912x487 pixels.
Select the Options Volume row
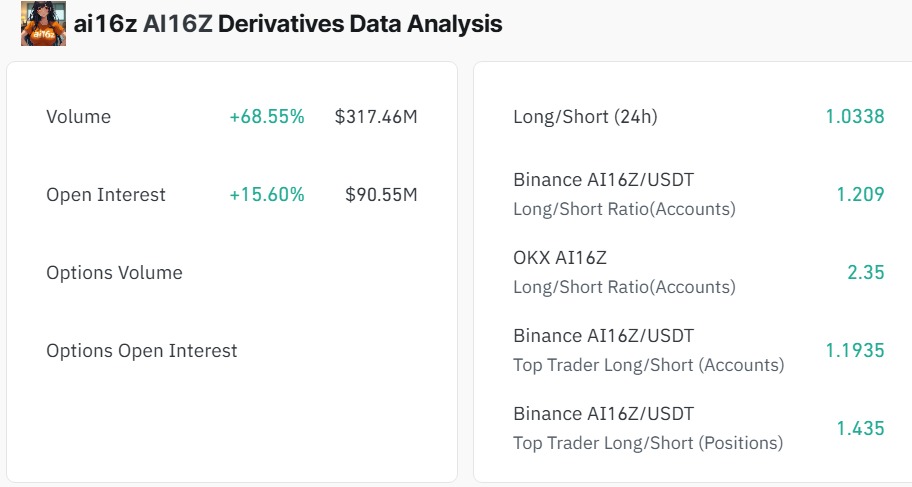[114, 273]
